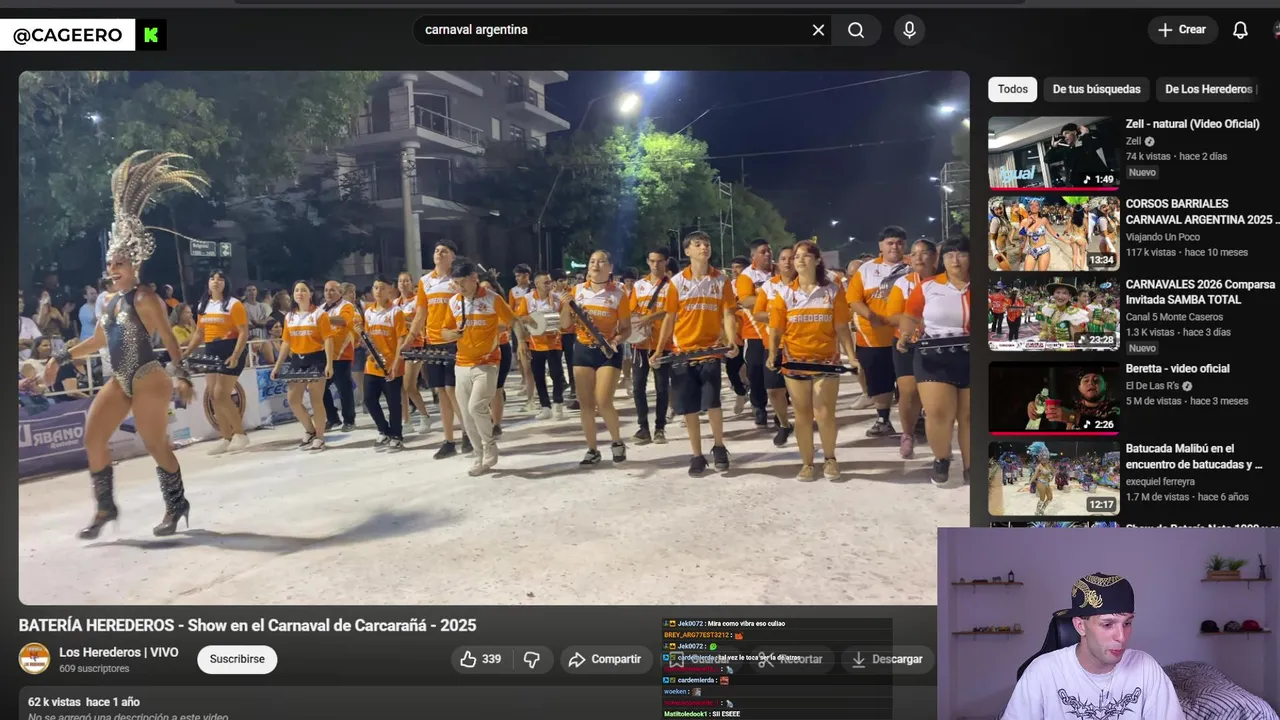Open the notifications bell

point(1240,30)
